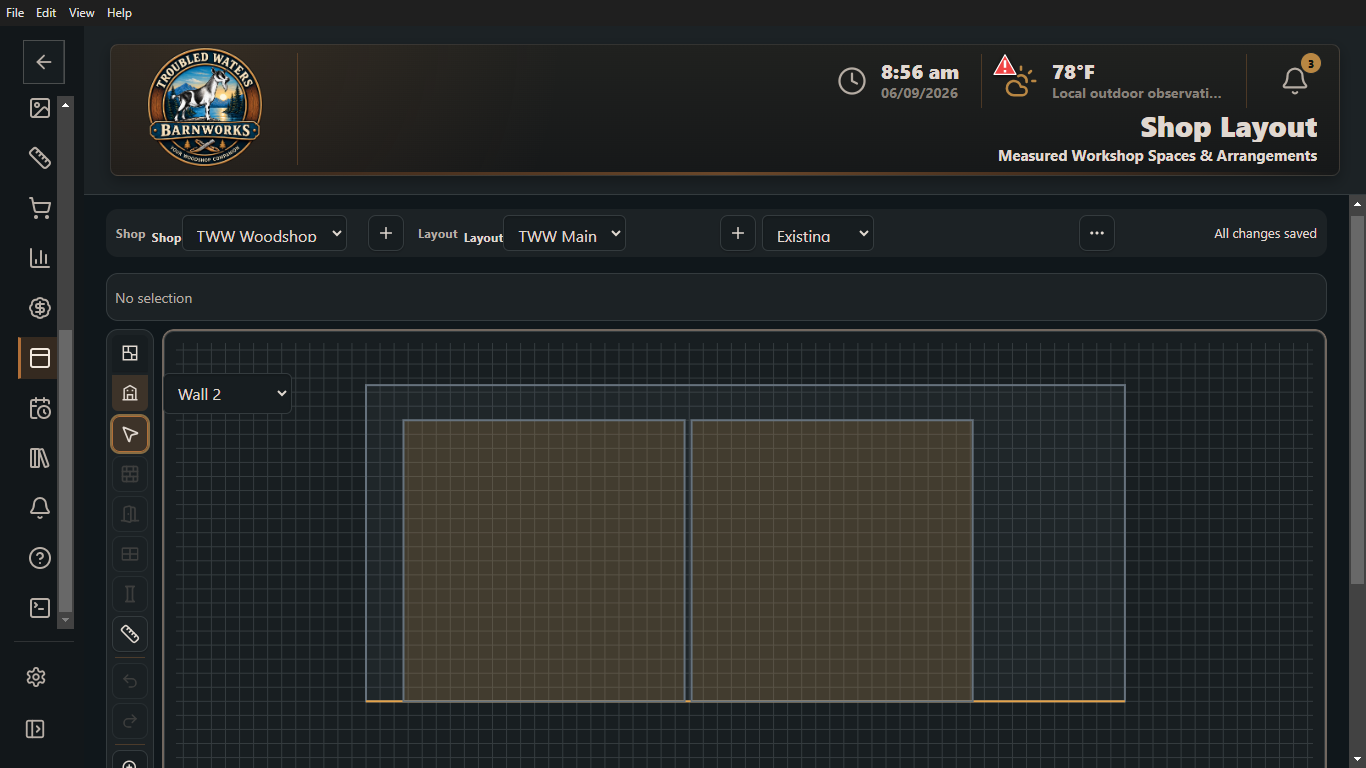The height and width of the screenshot is (768, 1366).
Task: Open the File menu
Action: coord(15,13)
